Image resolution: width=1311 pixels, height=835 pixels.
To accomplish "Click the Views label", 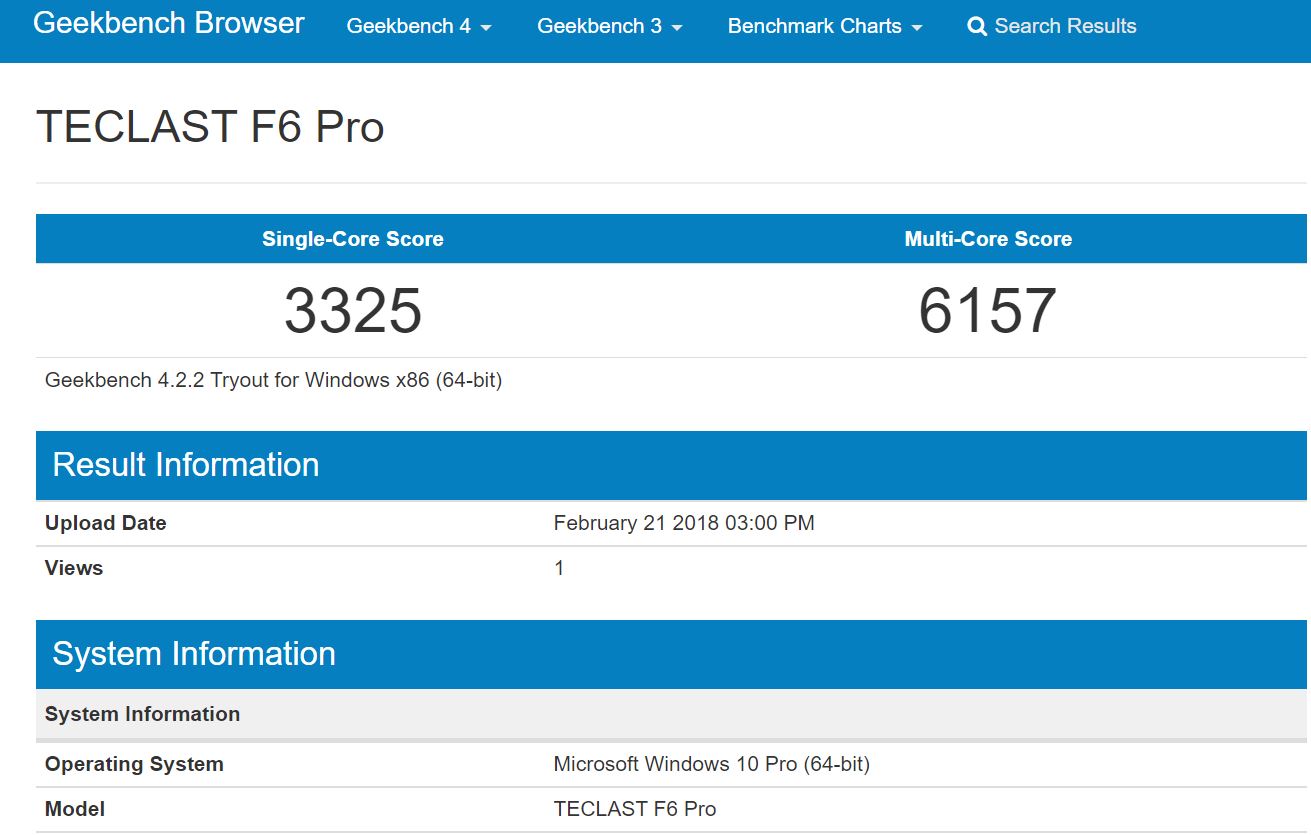I will (x=74, y=568).
